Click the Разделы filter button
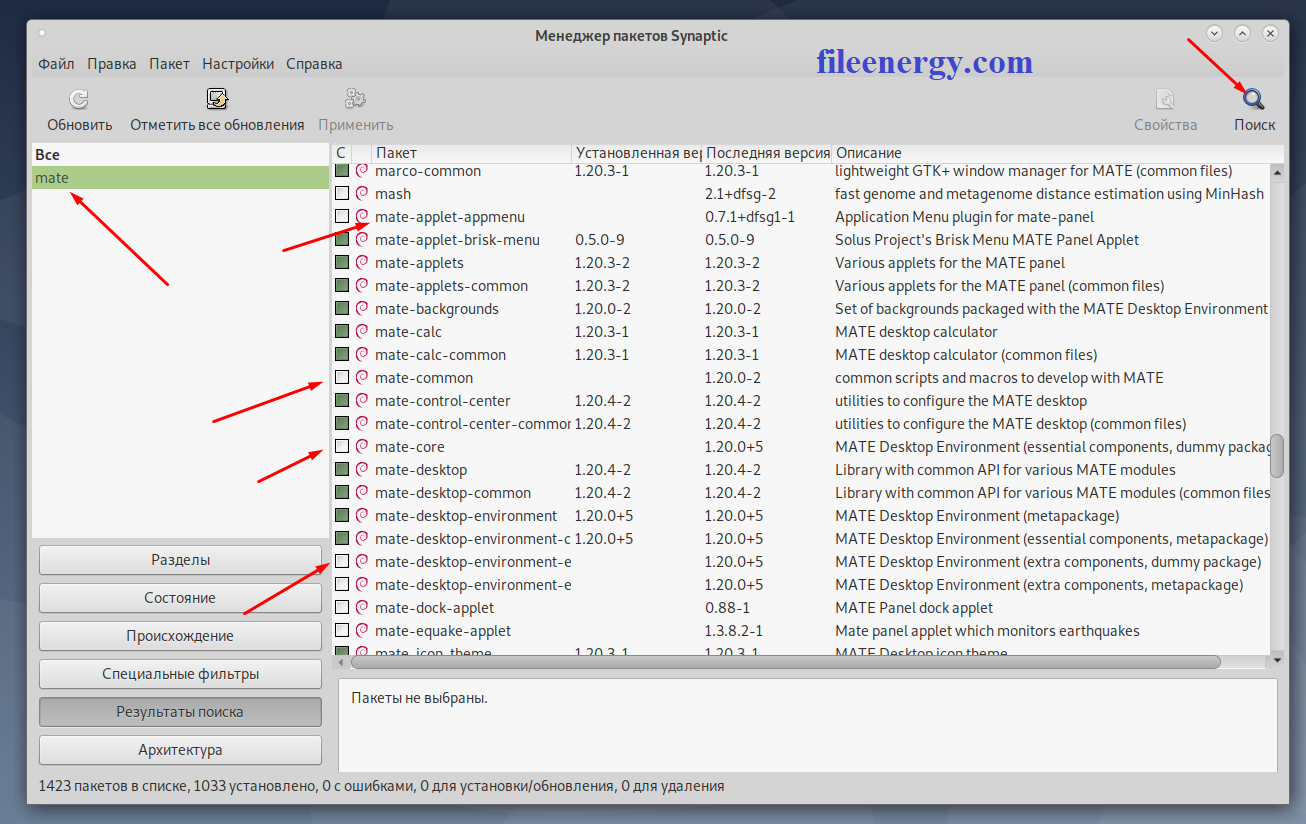The width and height of the screenshot is (1306, 824). point(180,560)
